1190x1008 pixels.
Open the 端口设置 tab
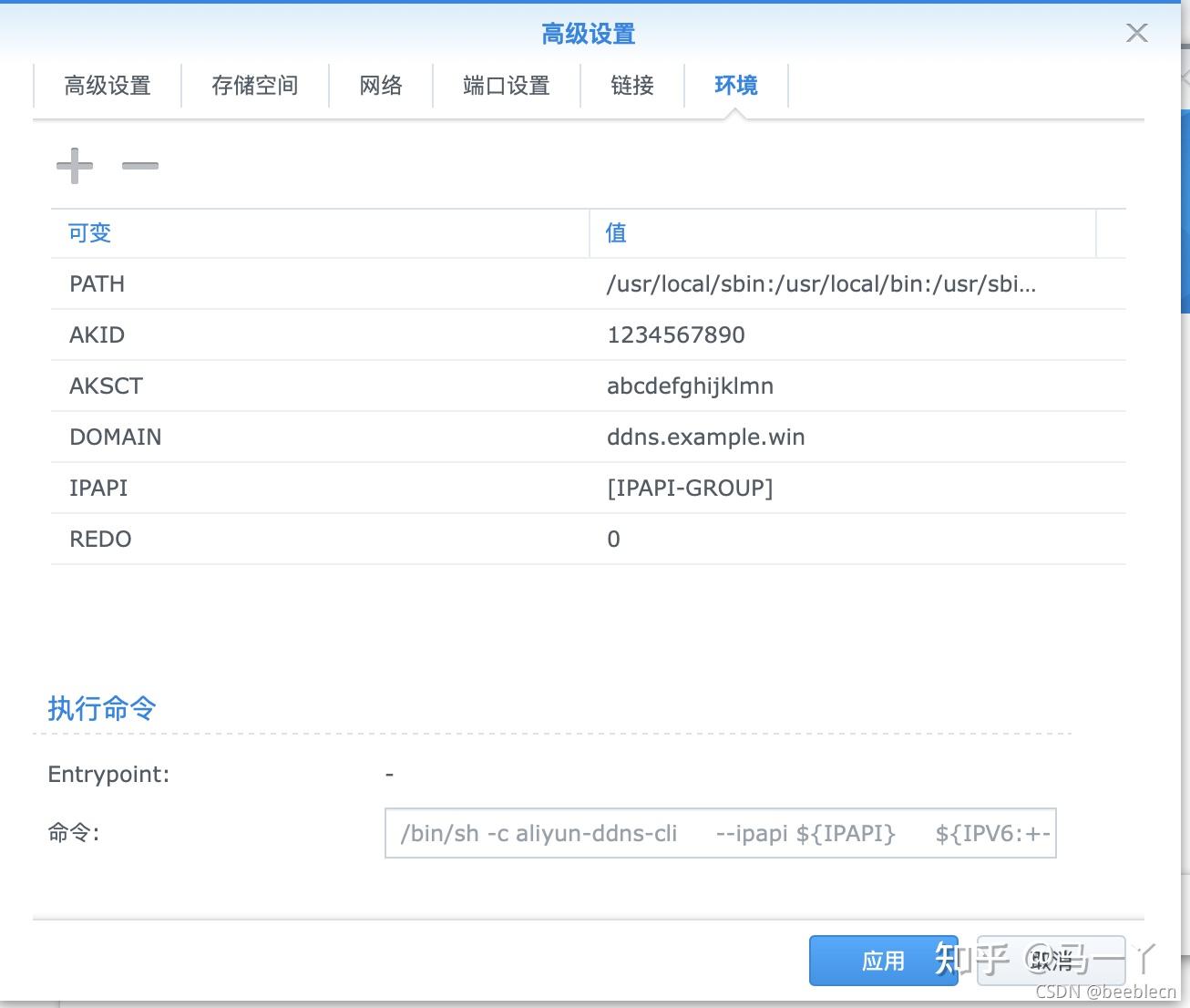point(506,86)
